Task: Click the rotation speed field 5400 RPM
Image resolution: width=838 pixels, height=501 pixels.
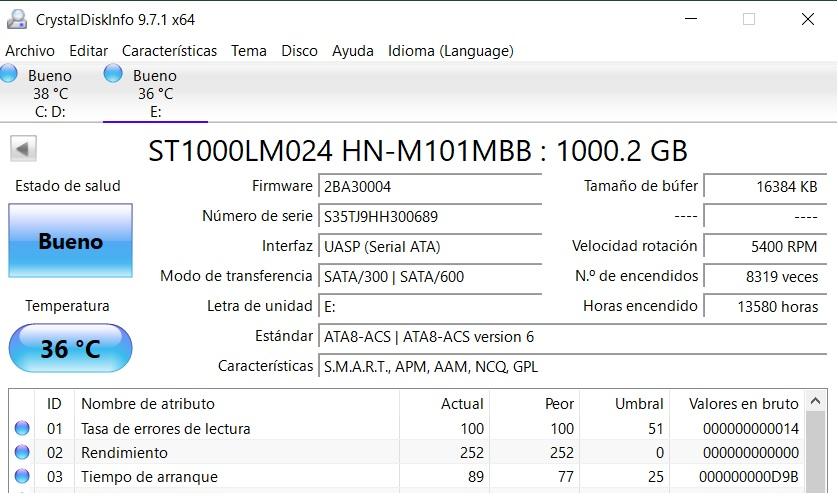Action: [765, 246]
